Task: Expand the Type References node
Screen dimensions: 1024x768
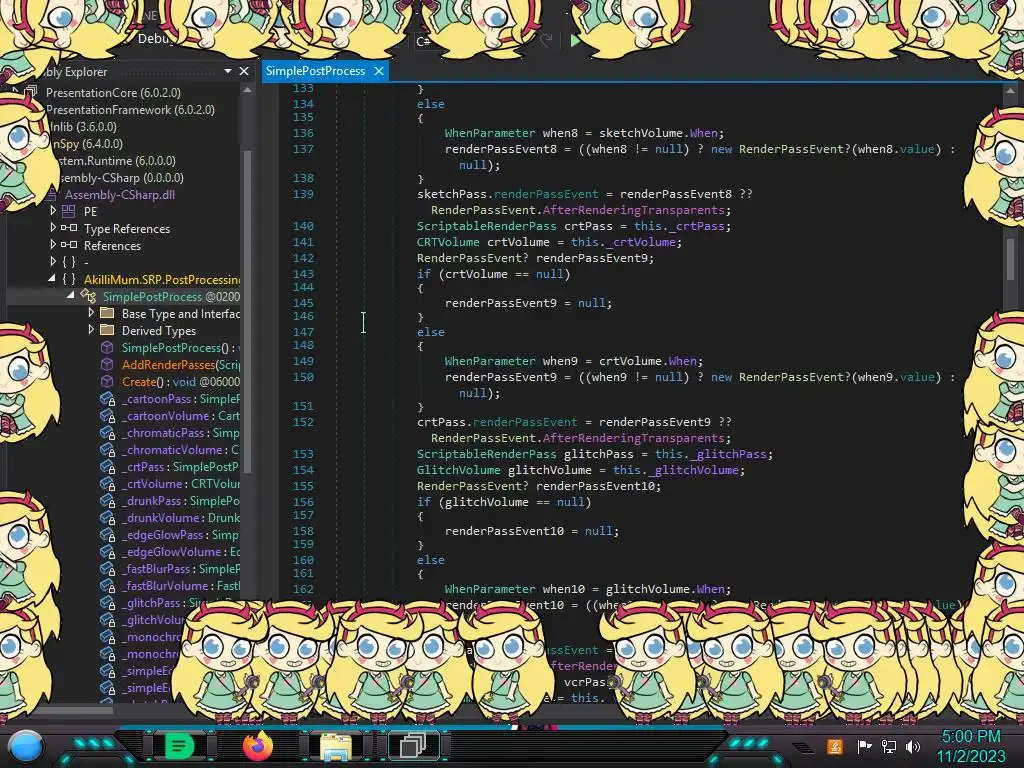Action: (53, 227)
